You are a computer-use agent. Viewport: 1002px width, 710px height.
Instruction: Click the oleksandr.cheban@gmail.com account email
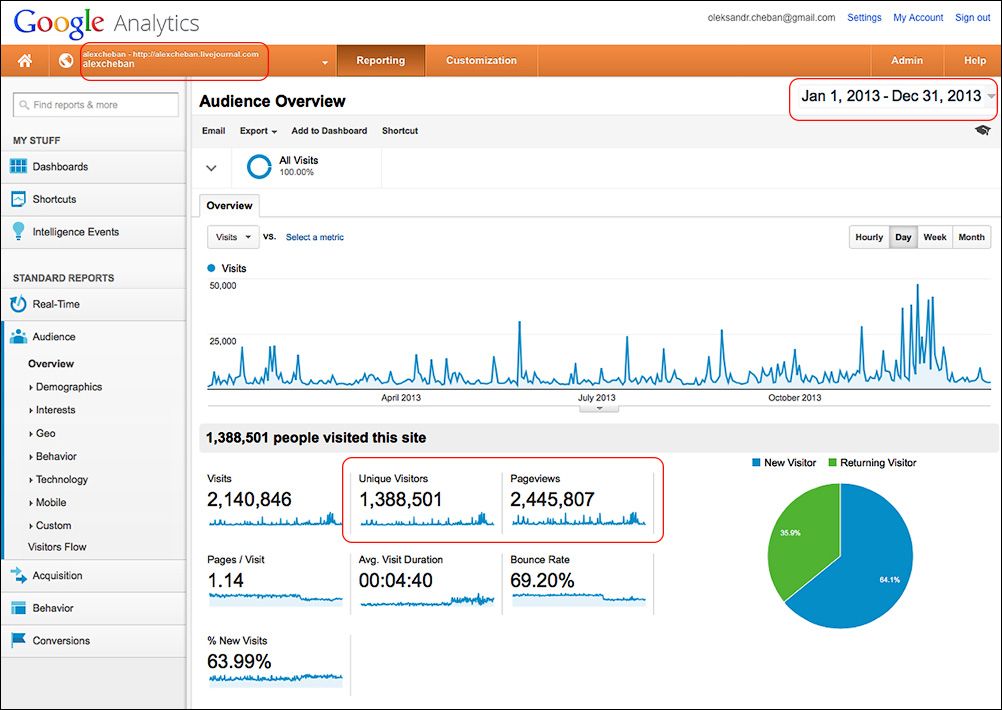tap(771, 18)
